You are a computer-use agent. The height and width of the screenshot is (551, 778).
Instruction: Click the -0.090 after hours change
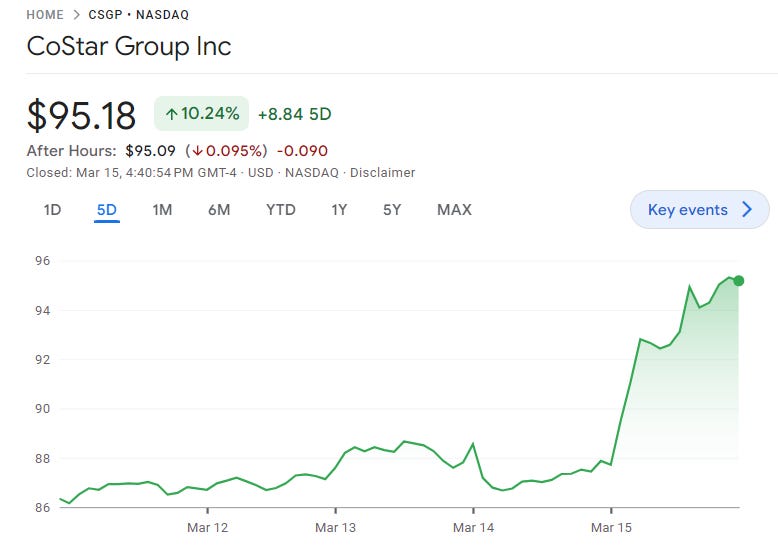click(x=302, y=151)
